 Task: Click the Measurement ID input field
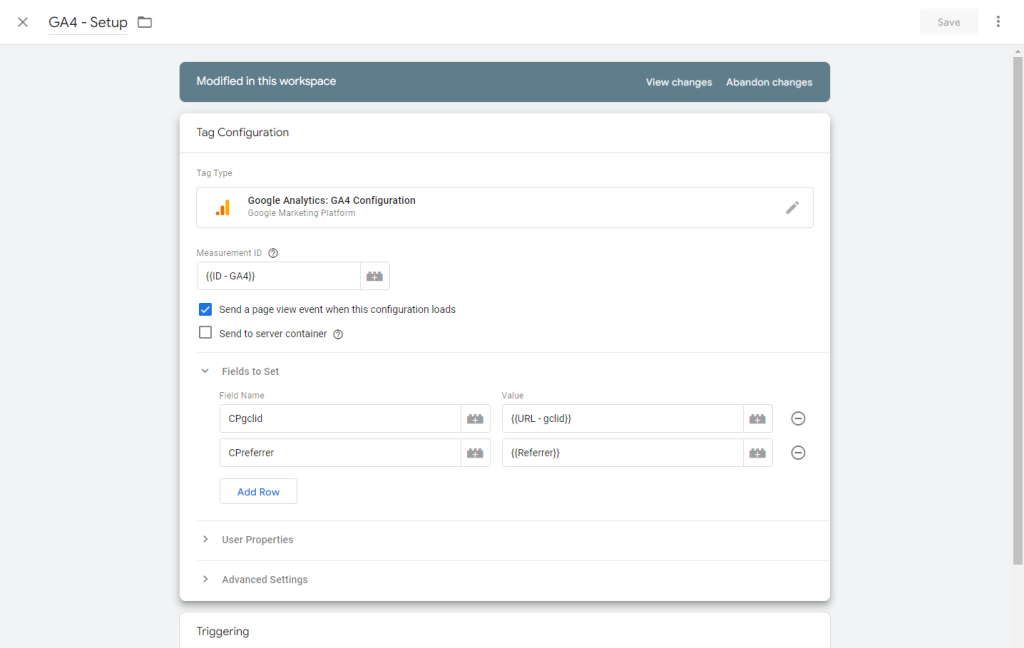coord(278,276)
